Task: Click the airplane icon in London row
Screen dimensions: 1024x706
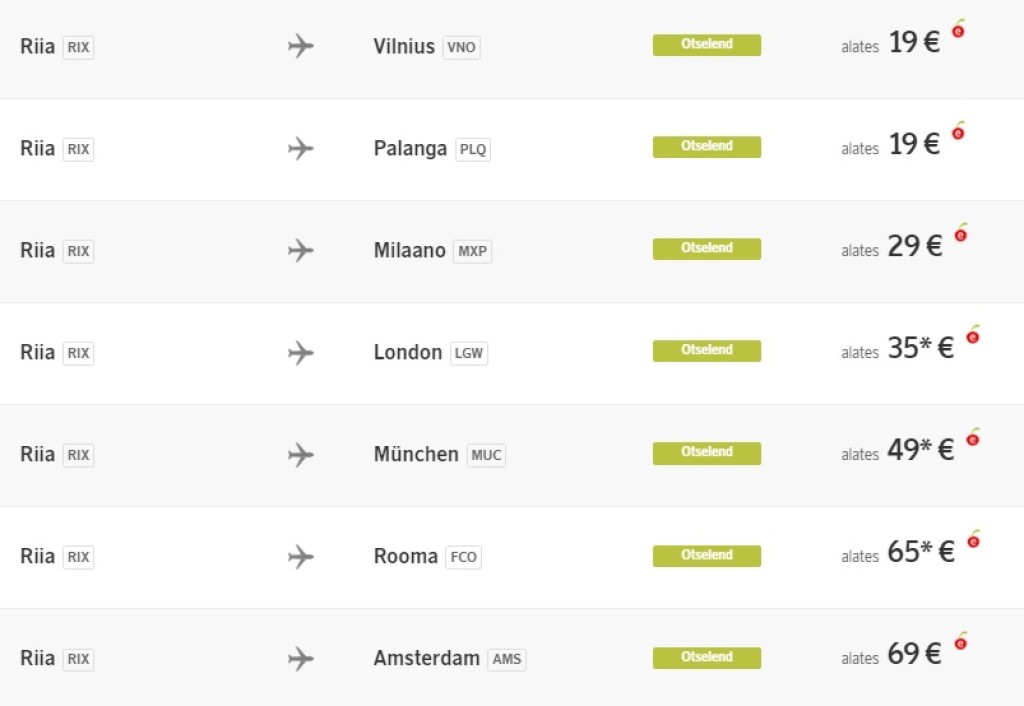Action: point(300,353)
